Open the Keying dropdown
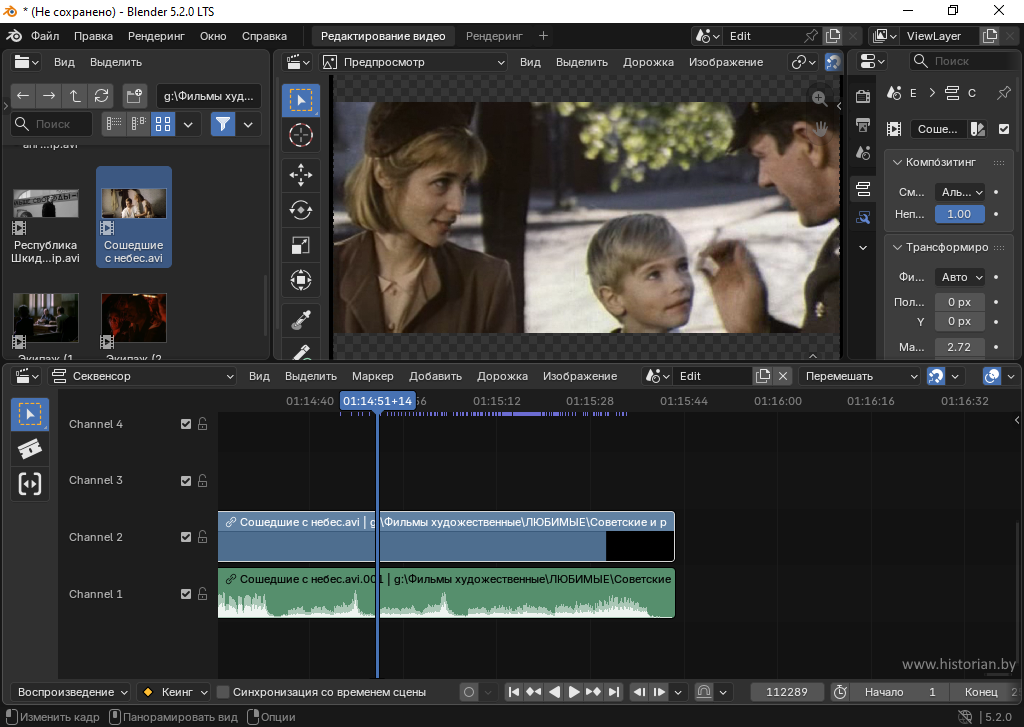This screenshot has width=1024, height=727. coord(174,692)
